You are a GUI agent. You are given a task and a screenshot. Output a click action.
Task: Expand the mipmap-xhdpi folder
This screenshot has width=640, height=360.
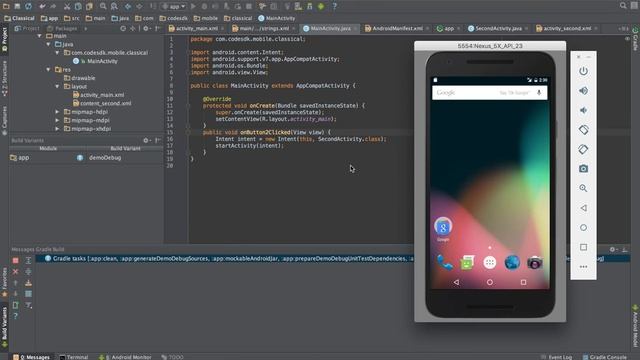57,129
